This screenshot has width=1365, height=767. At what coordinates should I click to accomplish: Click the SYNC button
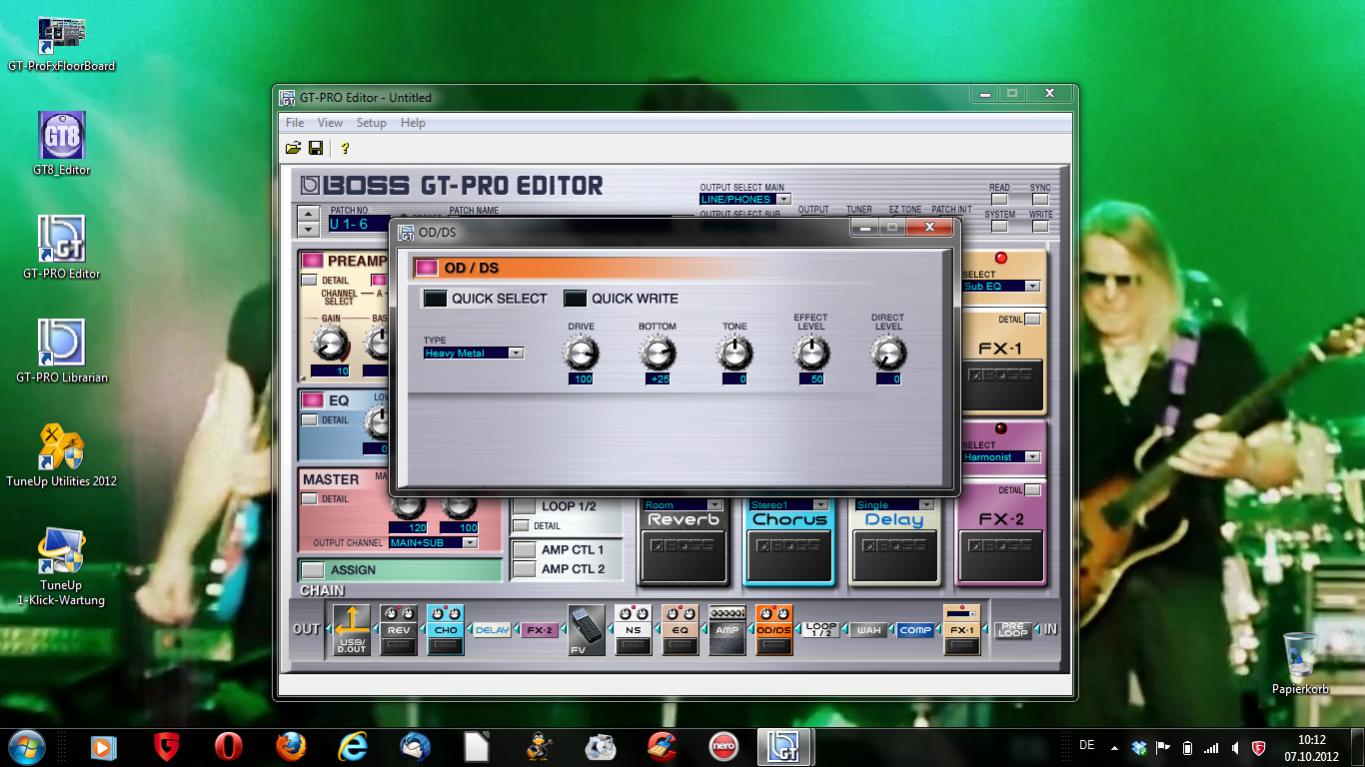tap(1040, 200)
